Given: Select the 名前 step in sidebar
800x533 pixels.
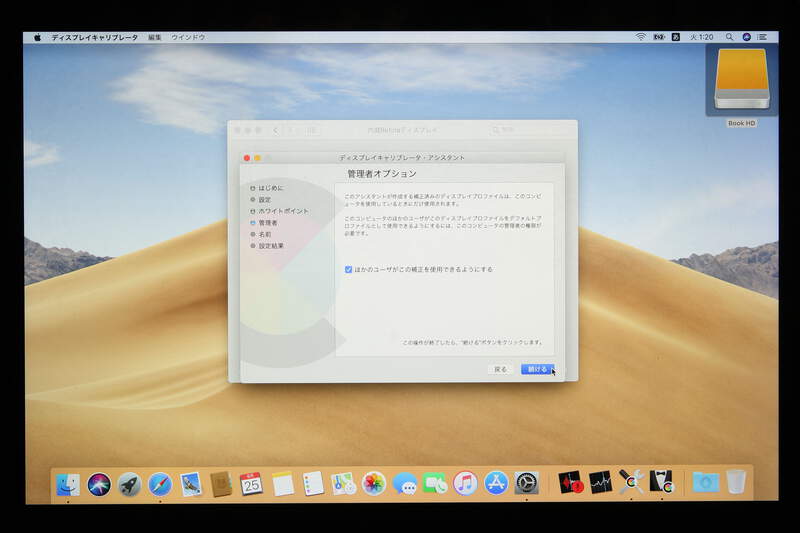Looking at the screenshot, I should [x=261, y=234].
